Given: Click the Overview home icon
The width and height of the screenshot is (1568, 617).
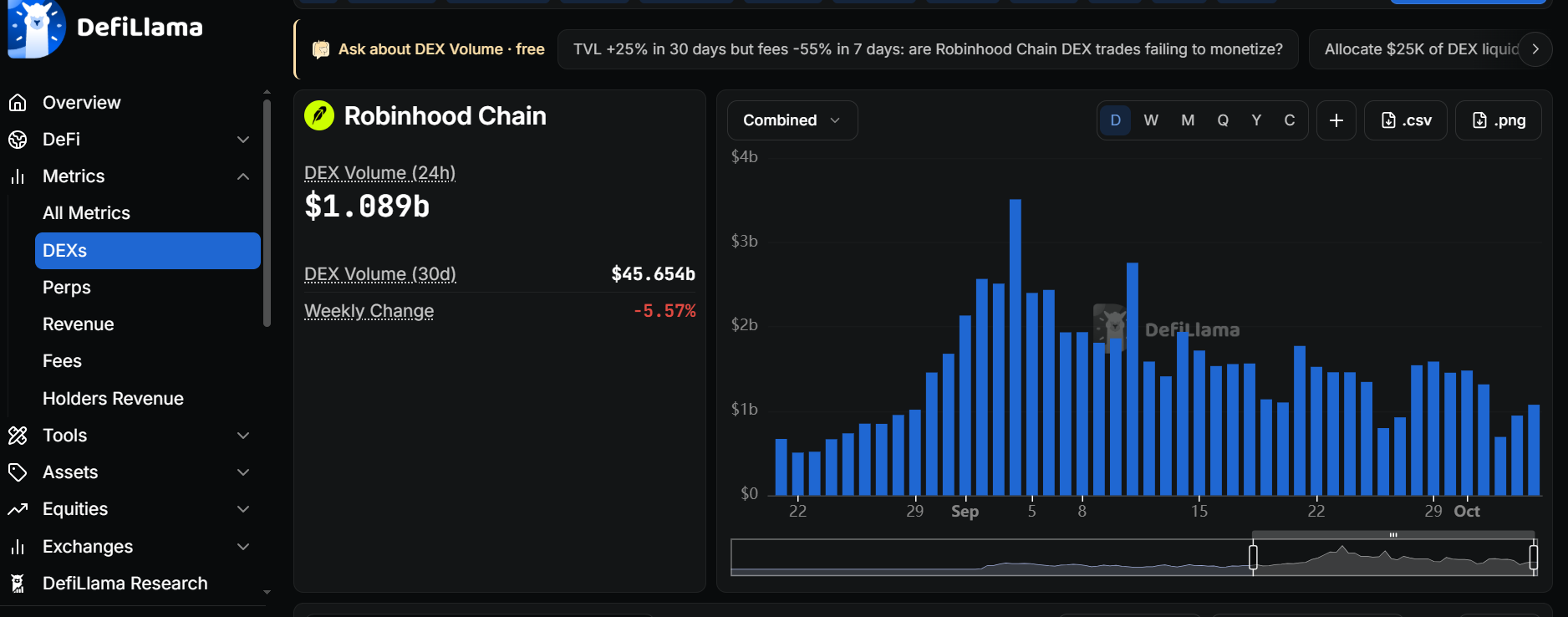Looking at the screenshot, I should coord(18,103).
